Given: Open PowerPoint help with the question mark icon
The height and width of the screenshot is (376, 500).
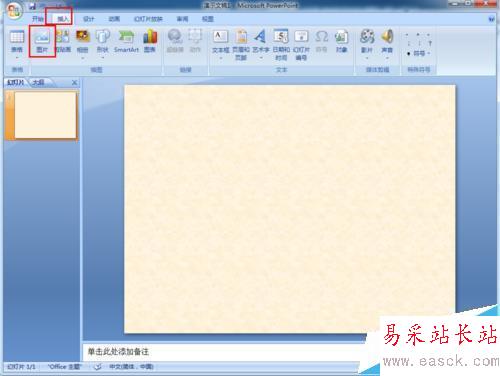Looking at the screenshot, I should click(x=491, y=19).
